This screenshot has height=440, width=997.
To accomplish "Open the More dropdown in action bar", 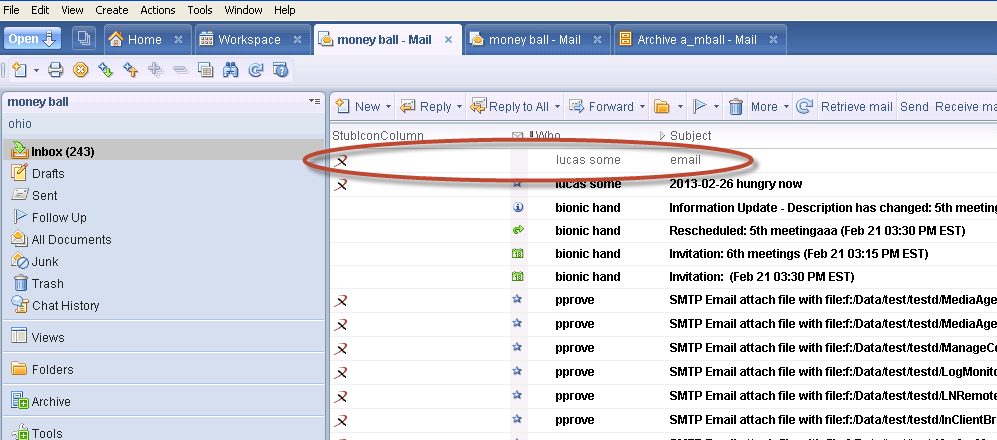I will tap(770, 106).
